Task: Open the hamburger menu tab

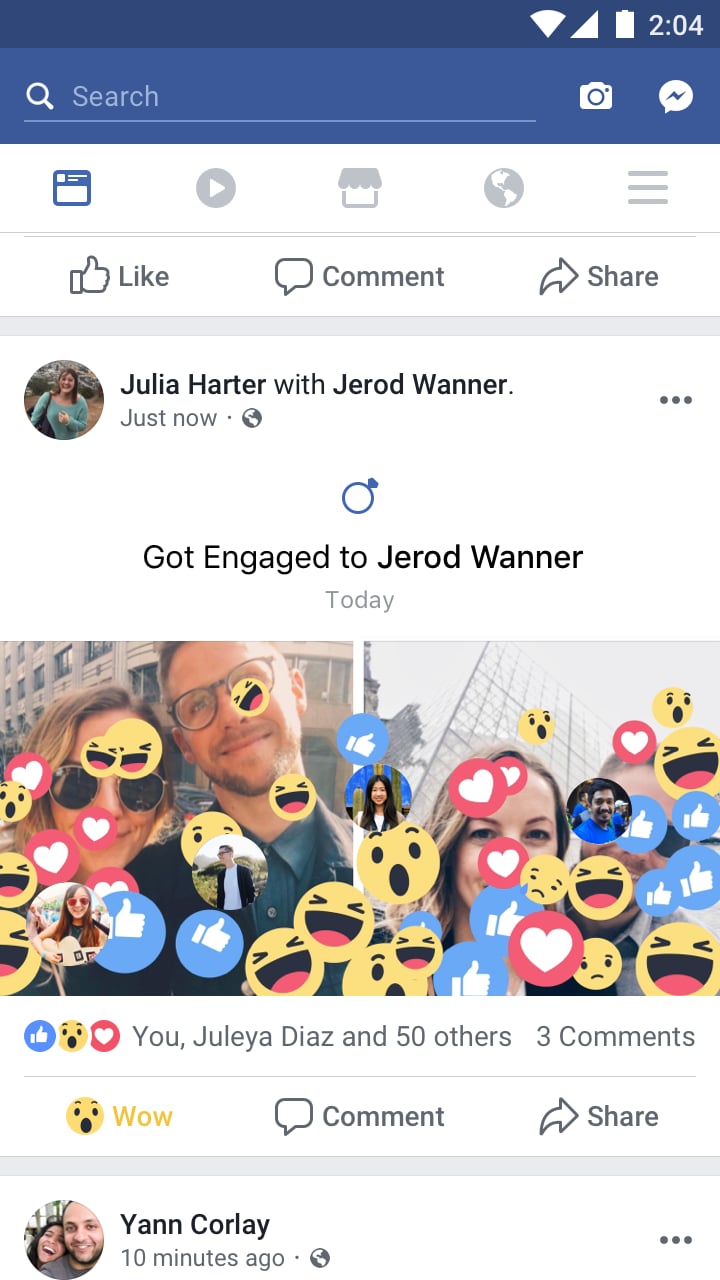Action: pyautogui.click(x=648, y=188)
